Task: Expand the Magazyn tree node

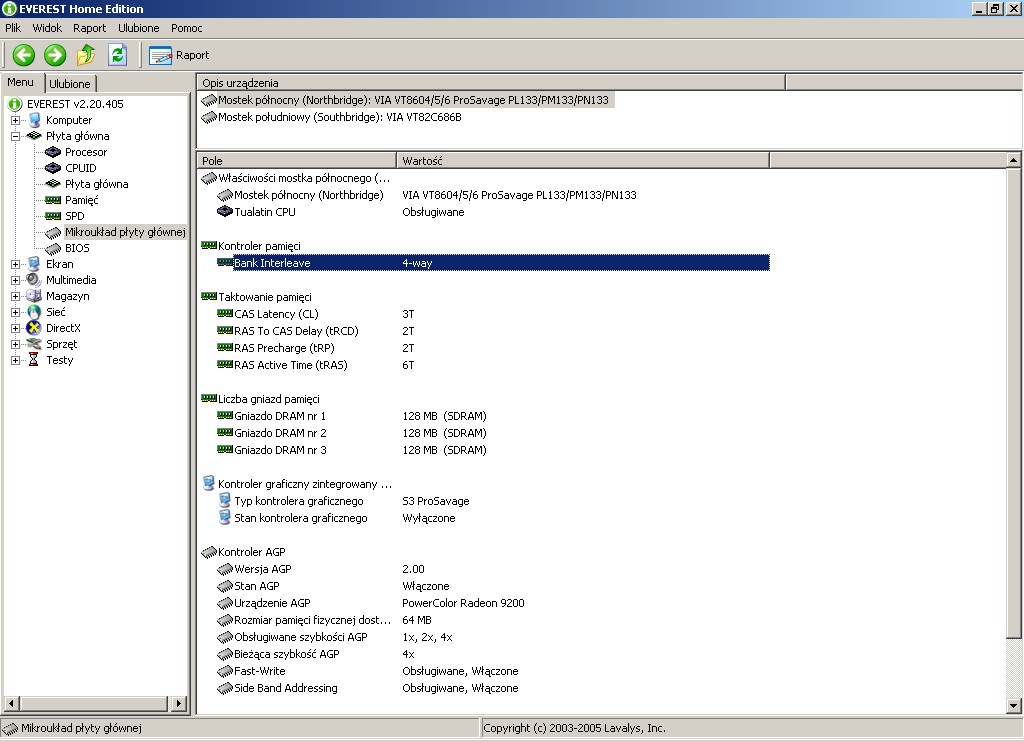Action: click(16, 297)
